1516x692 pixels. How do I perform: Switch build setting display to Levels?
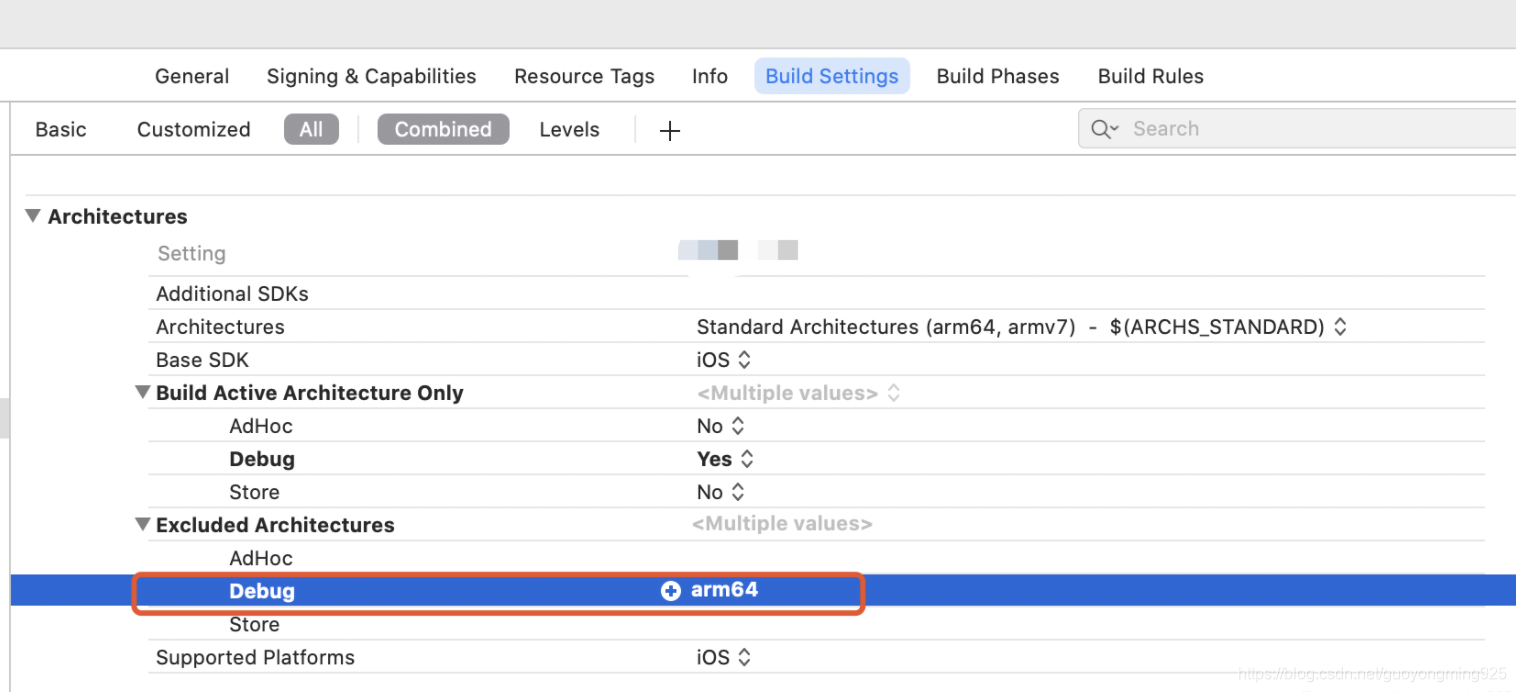click(569, 128)
